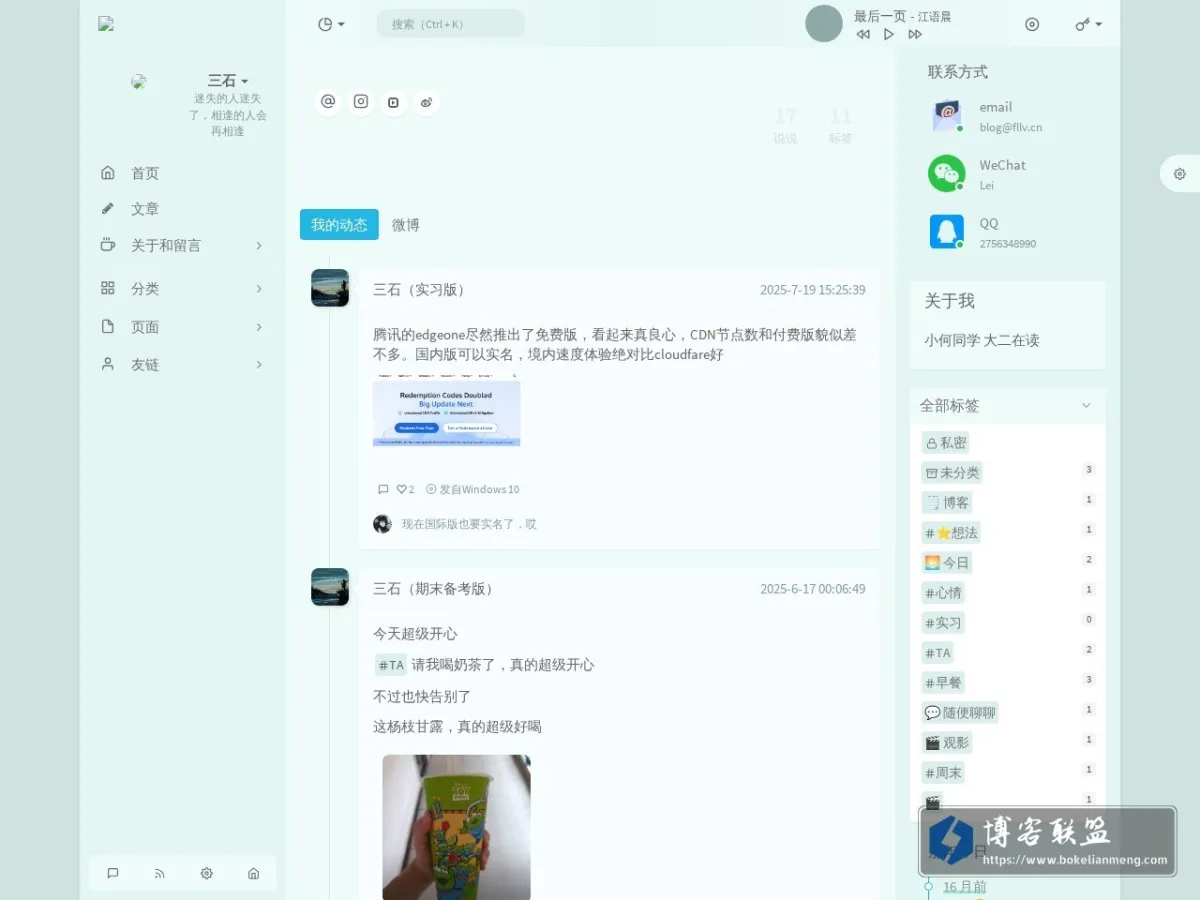Expand 关于和留言 submenu chevron
The height and width of the screenshot is (900, 1200).
259,245
